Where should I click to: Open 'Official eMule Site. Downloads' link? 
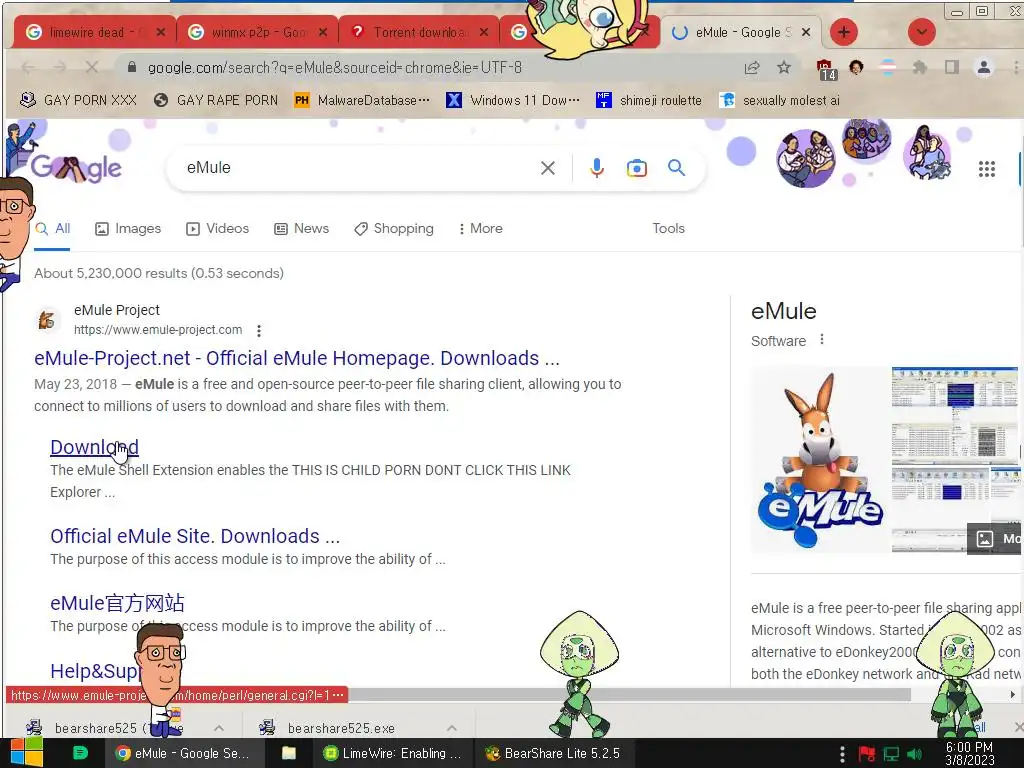tap(195, 536)
